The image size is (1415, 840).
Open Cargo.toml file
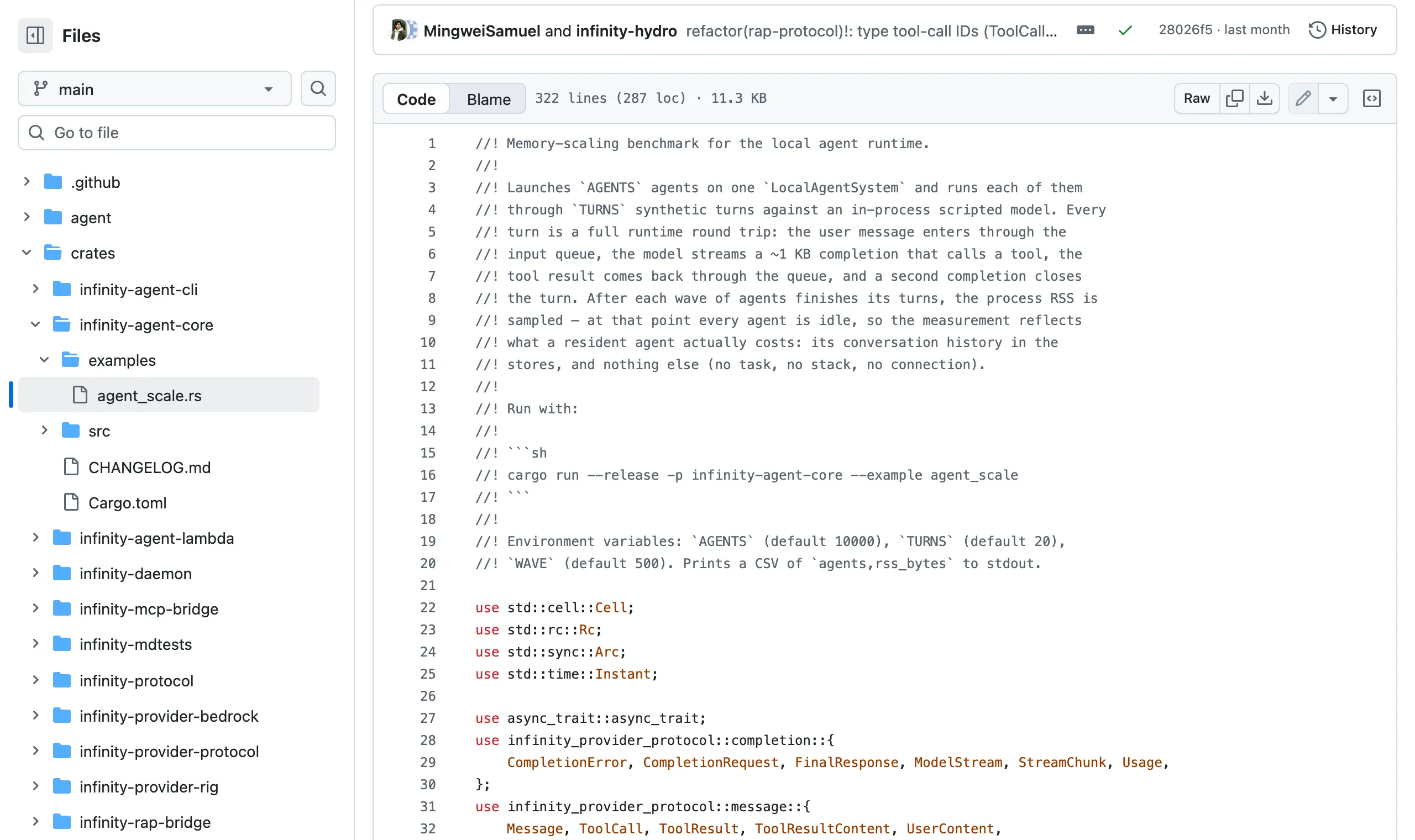[x=127, y=503]
